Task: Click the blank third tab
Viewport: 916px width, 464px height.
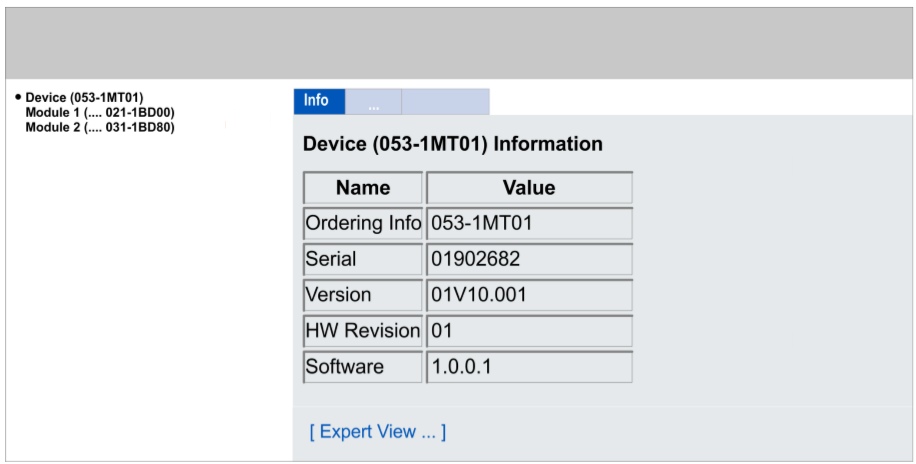Action: 445,102
